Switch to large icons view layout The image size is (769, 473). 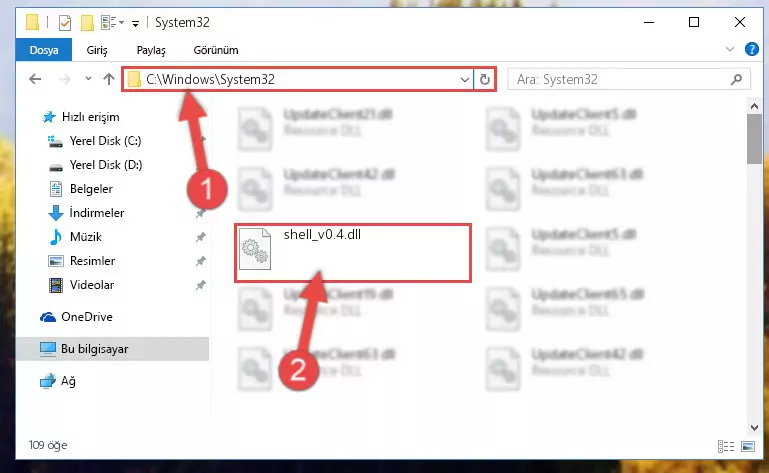[x=748, y=446]
